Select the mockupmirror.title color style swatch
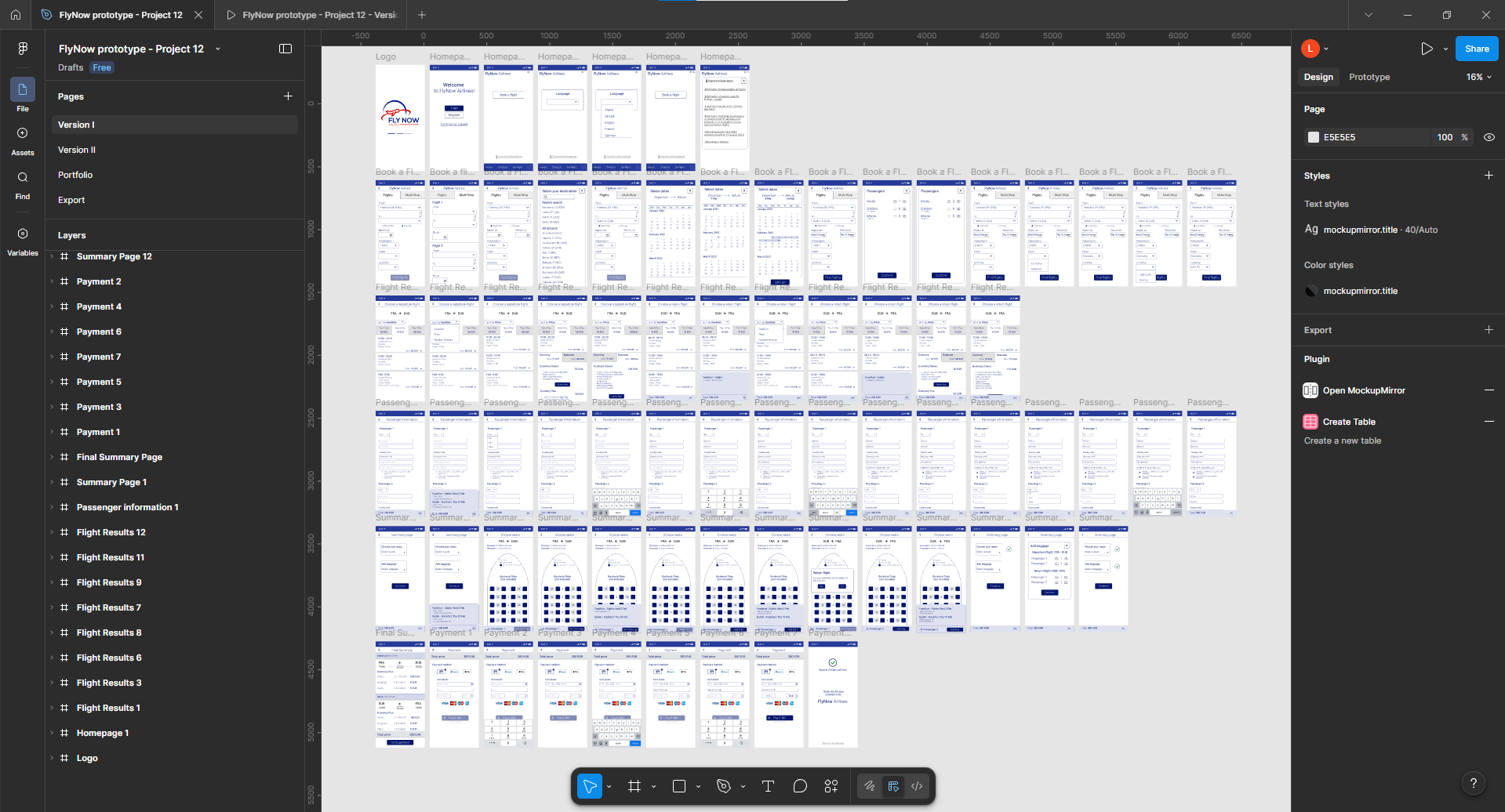This screenshot has height=812, width=1505. point(1311,291)
